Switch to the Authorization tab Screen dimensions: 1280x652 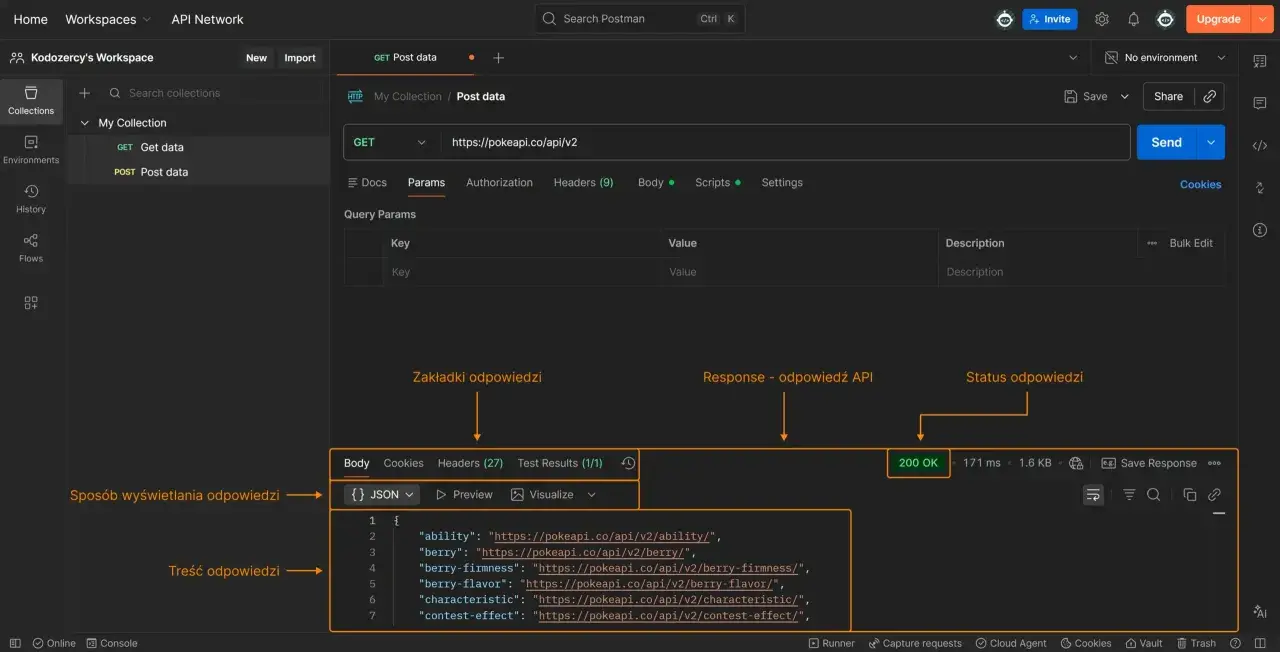point(499,182)
